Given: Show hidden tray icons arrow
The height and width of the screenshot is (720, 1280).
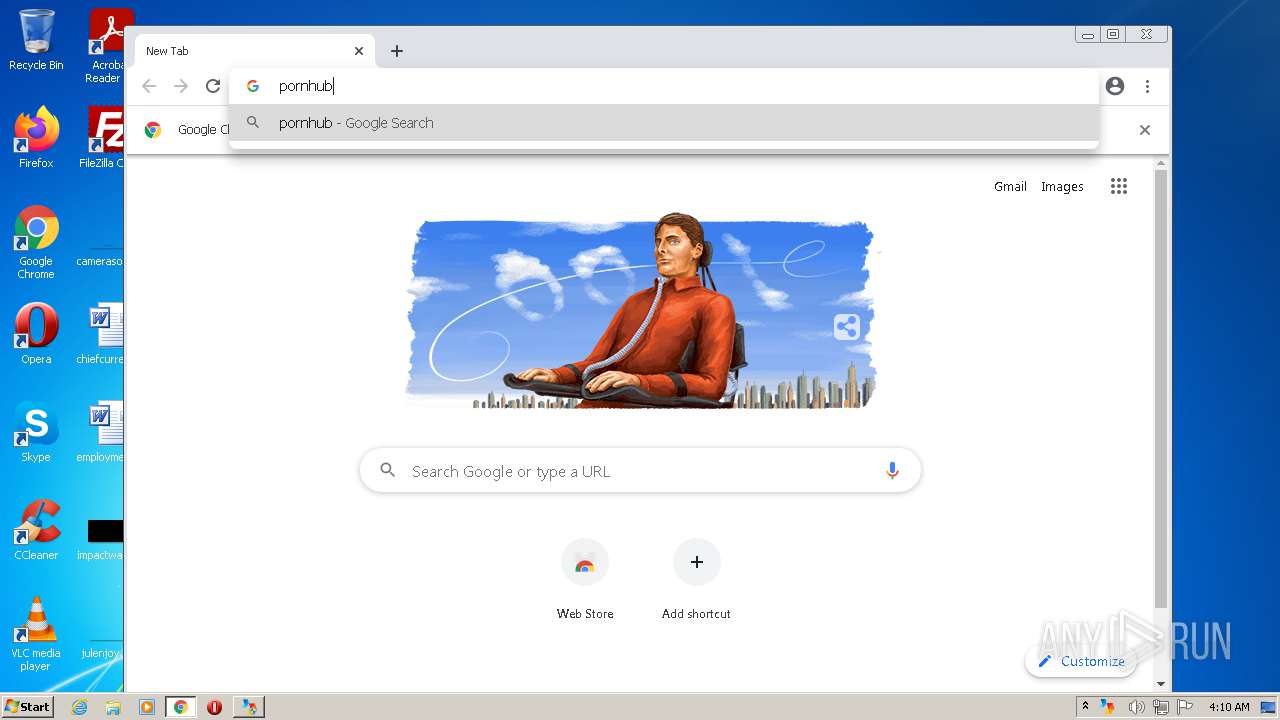Looking at the screenshot, I should 1085,707.
